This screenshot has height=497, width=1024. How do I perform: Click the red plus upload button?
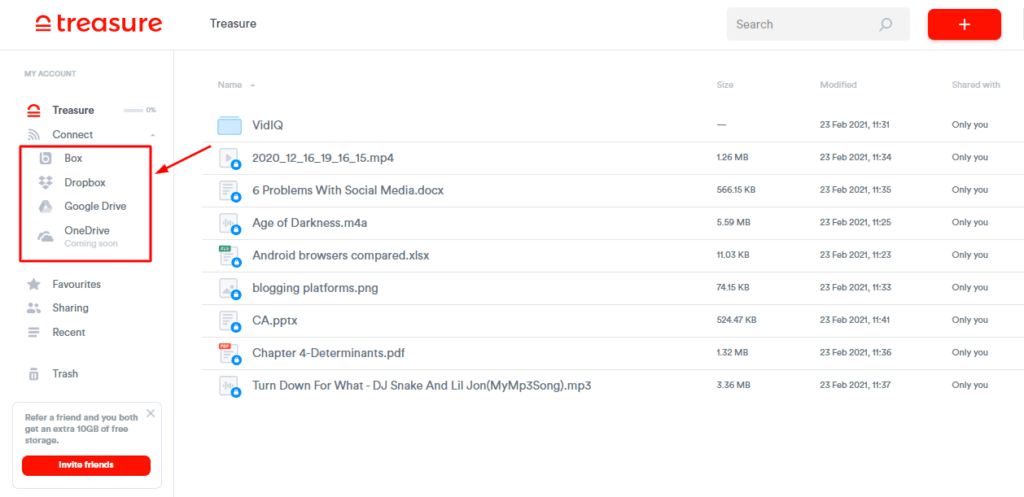[963, 25]
